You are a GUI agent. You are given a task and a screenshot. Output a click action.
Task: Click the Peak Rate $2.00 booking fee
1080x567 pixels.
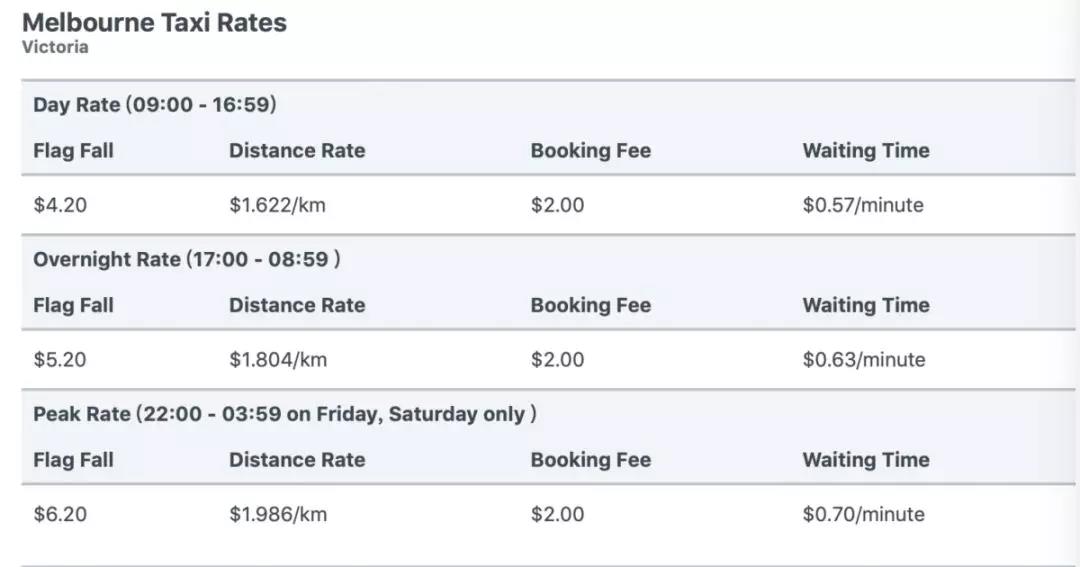click(x=557, y=514)
